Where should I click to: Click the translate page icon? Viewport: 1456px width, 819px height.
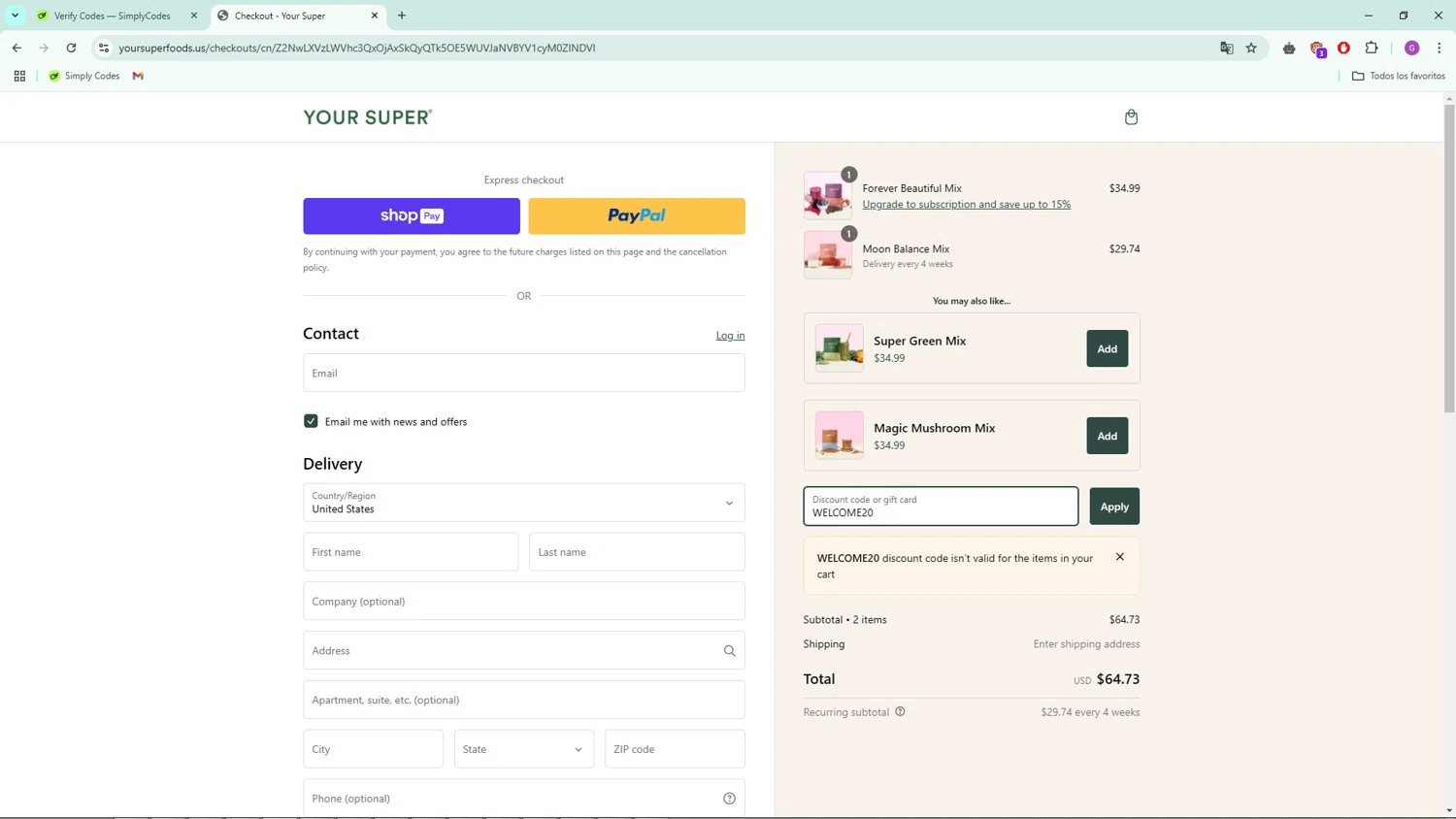(1227, 48)
